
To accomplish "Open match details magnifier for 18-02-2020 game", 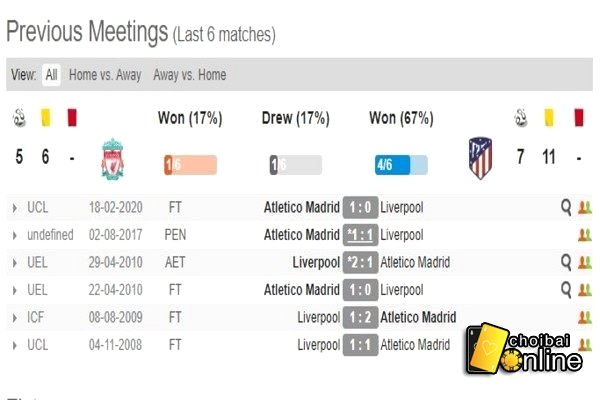I will (566, 207).
